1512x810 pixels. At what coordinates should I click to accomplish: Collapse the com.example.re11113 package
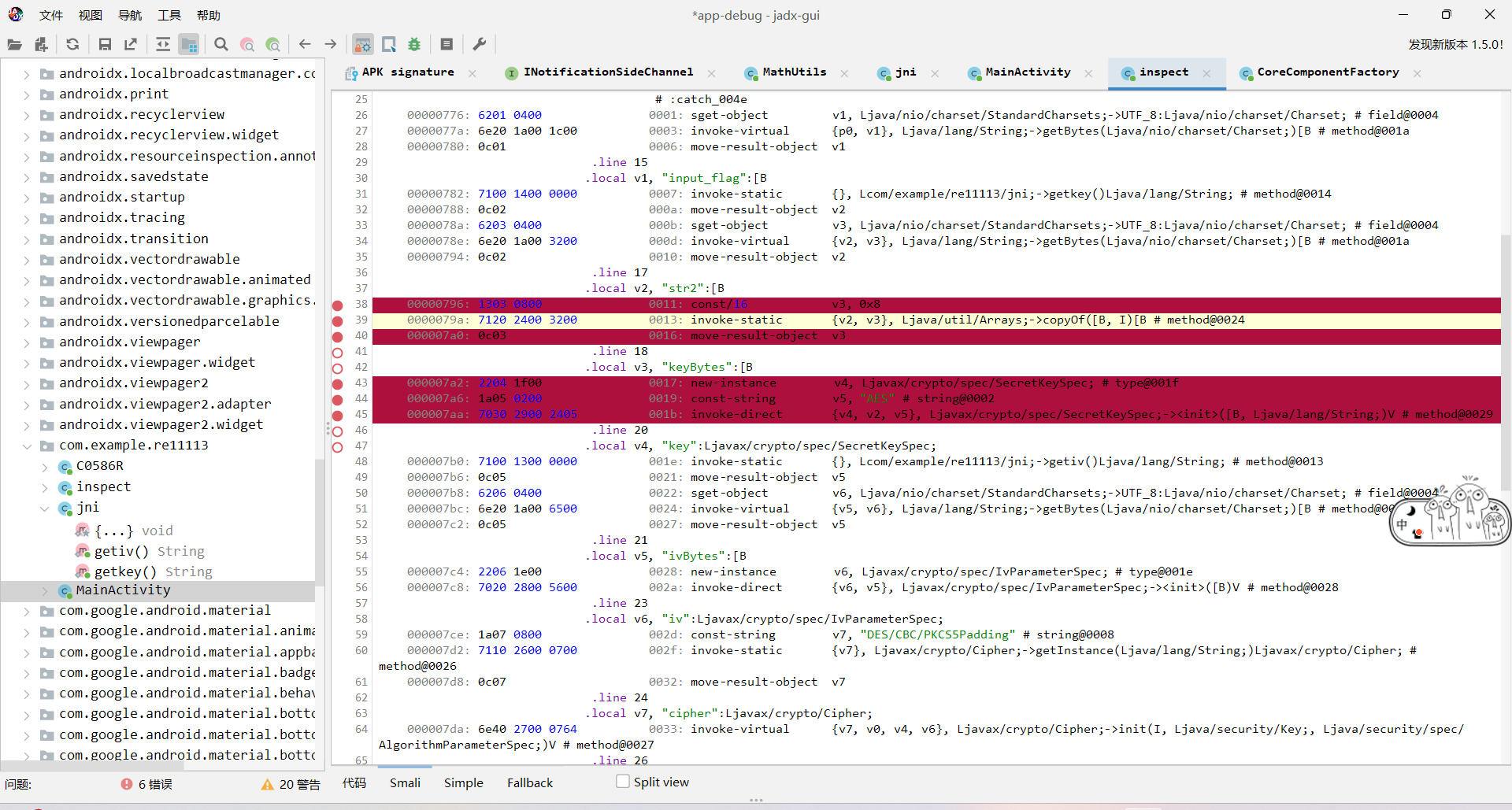coord(27,446)
